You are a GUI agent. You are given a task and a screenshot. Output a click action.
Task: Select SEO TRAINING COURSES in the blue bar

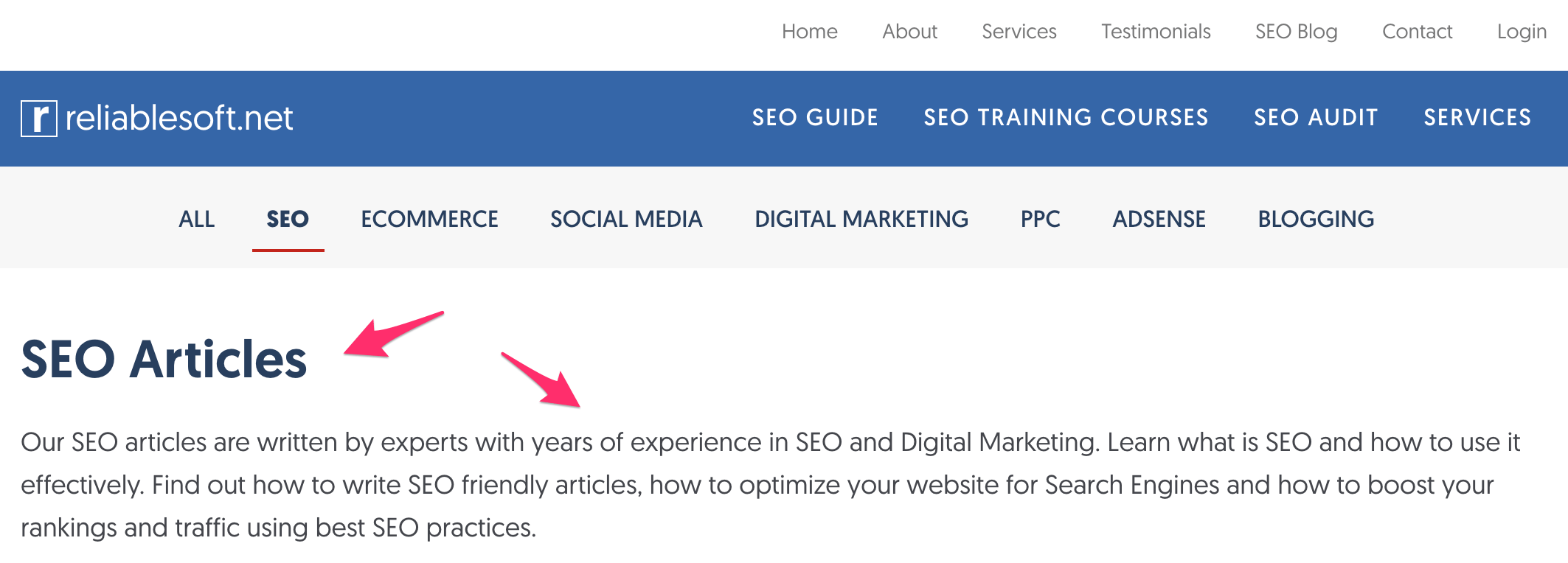[1066, 118]
